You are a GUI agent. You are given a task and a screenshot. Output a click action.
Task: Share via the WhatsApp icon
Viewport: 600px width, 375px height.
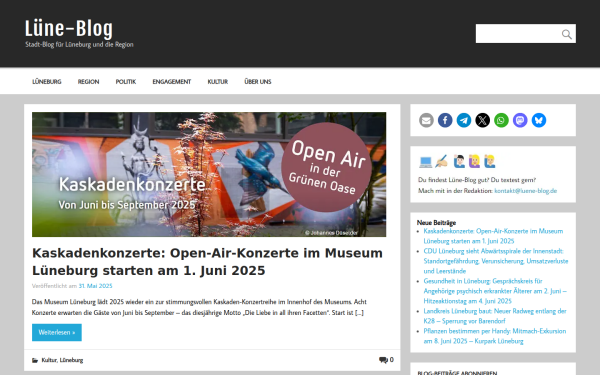tap(501, 120)
